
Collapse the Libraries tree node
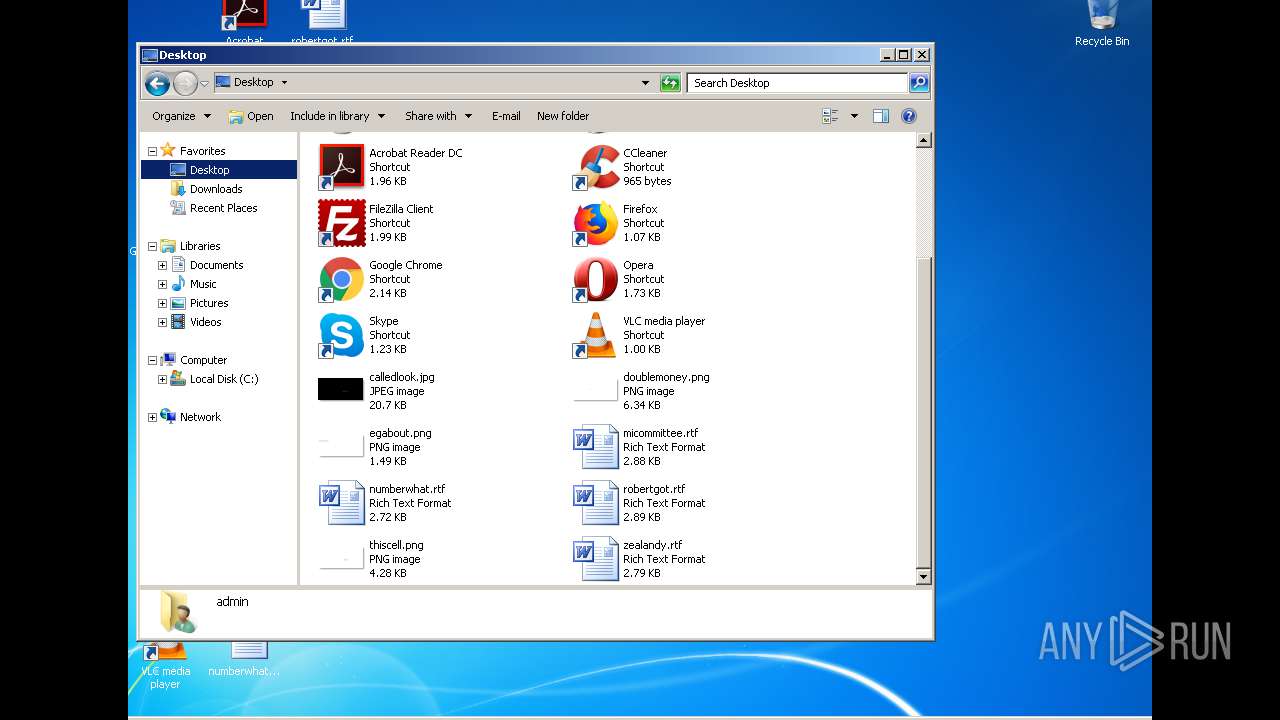click(x=152, y=246)
